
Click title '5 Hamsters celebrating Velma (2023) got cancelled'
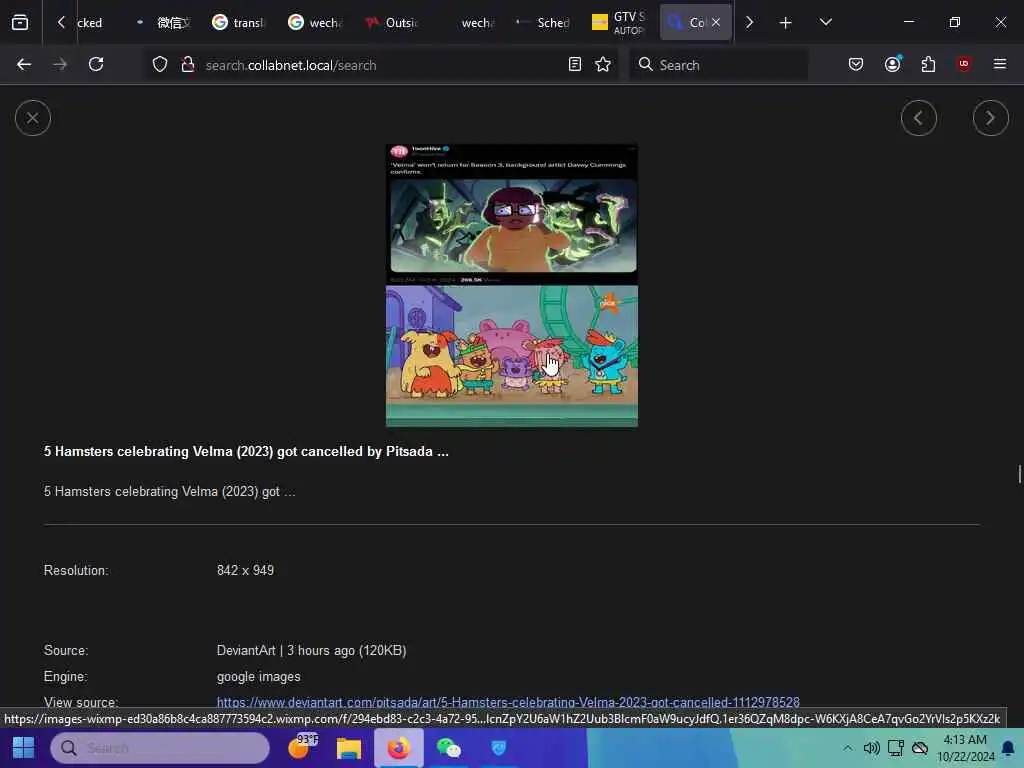tap(246, 451)
